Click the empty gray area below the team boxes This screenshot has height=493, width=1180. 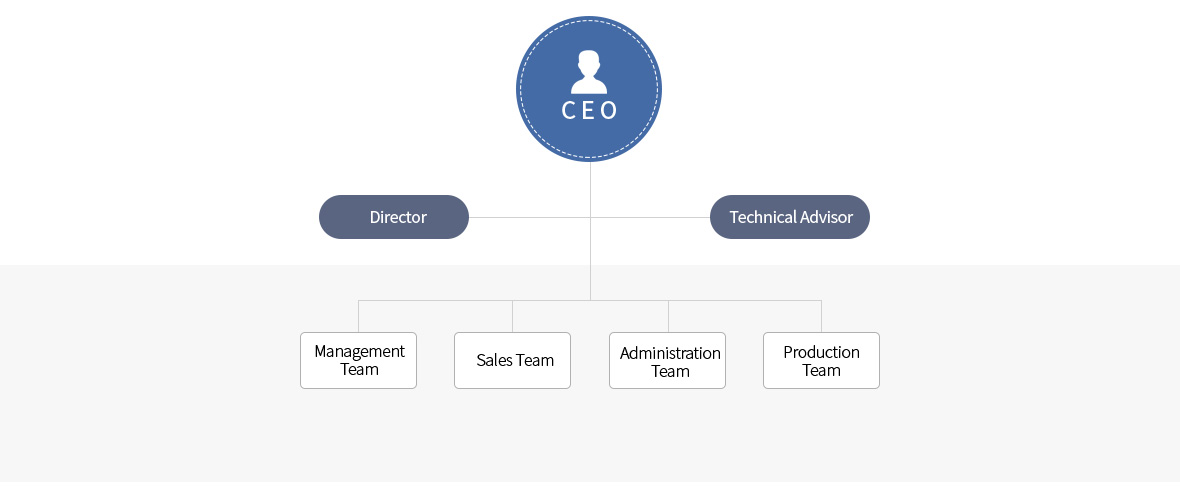[590, 440]
